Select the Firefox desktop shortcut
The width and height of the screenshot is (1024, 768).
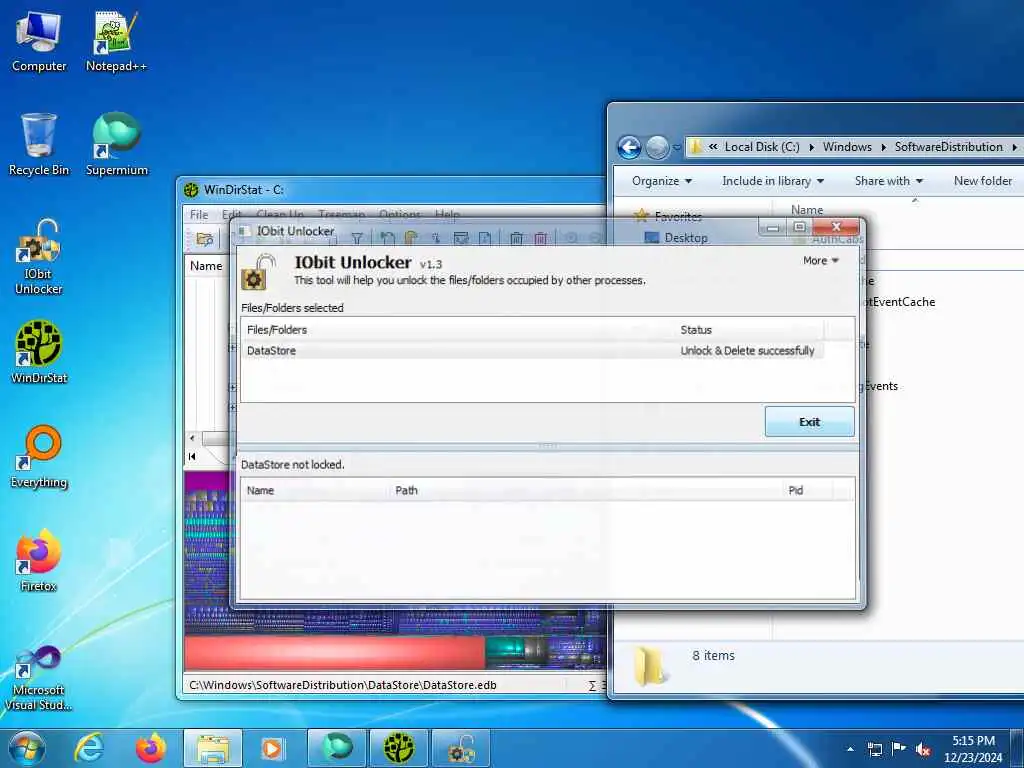tap(39, 560)
